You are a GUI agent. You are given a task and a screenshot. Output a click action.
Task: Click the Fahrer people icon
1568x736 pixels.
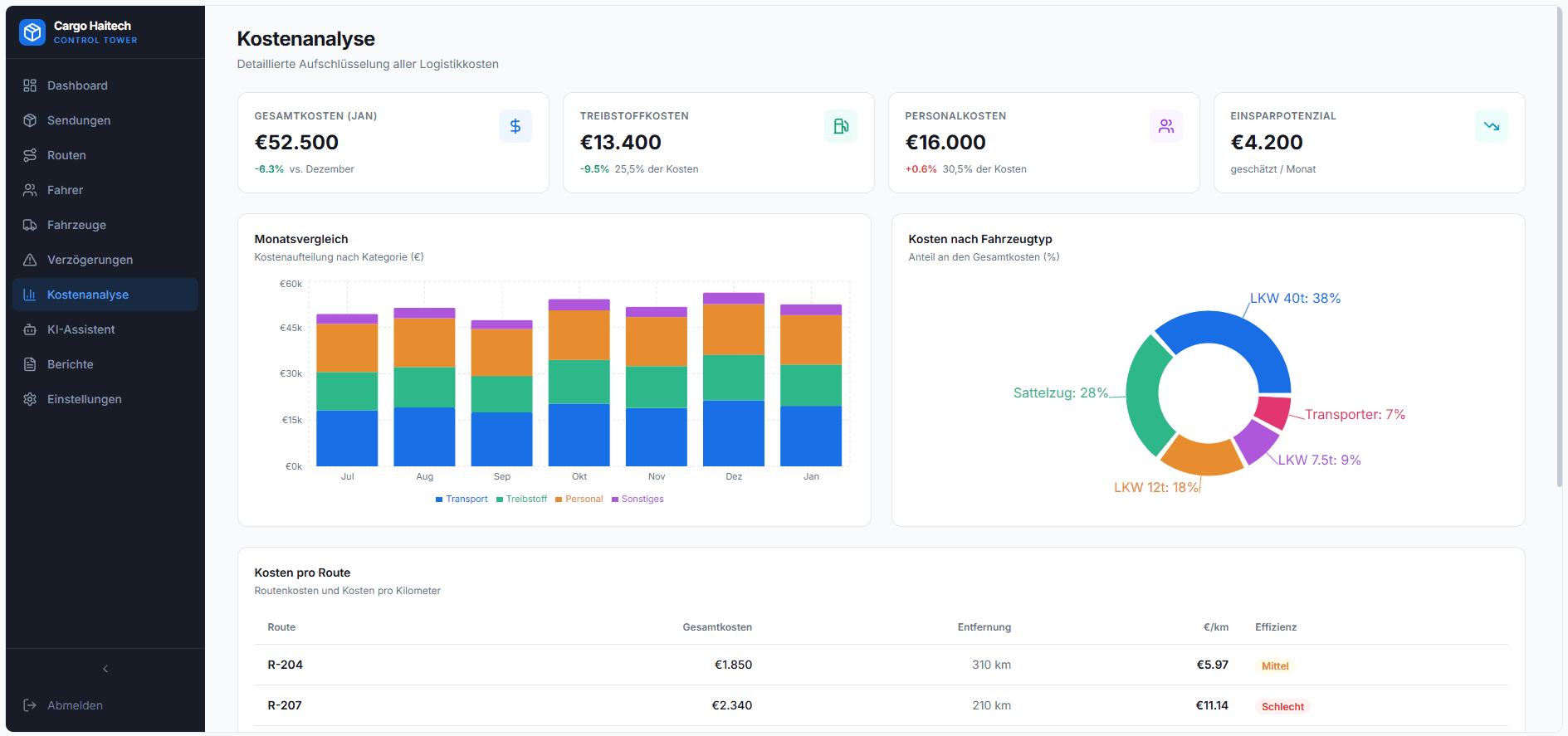[x=30, y=190]
